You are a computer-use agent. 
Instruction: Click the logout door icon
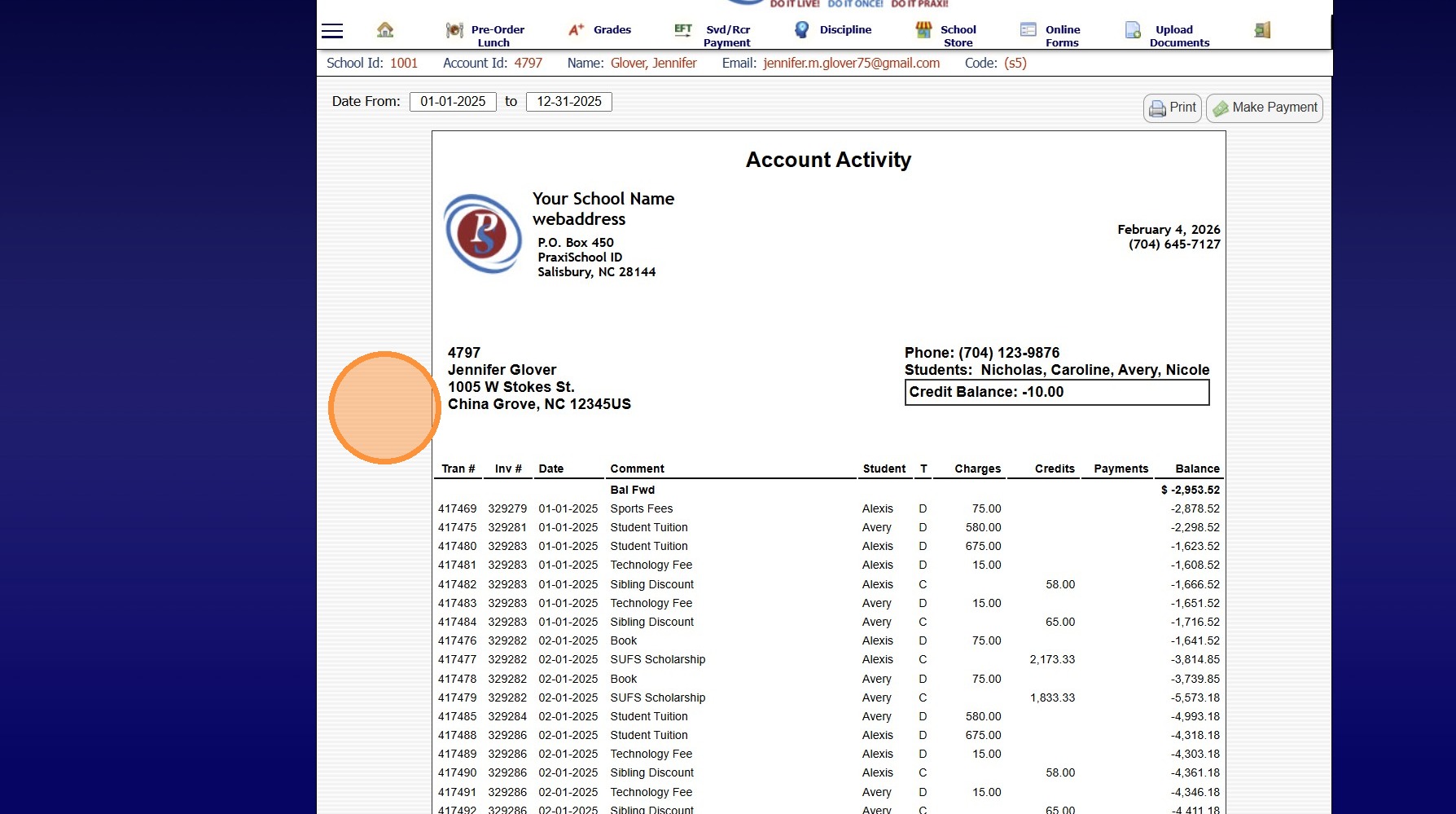click(x=1262, y=30)
